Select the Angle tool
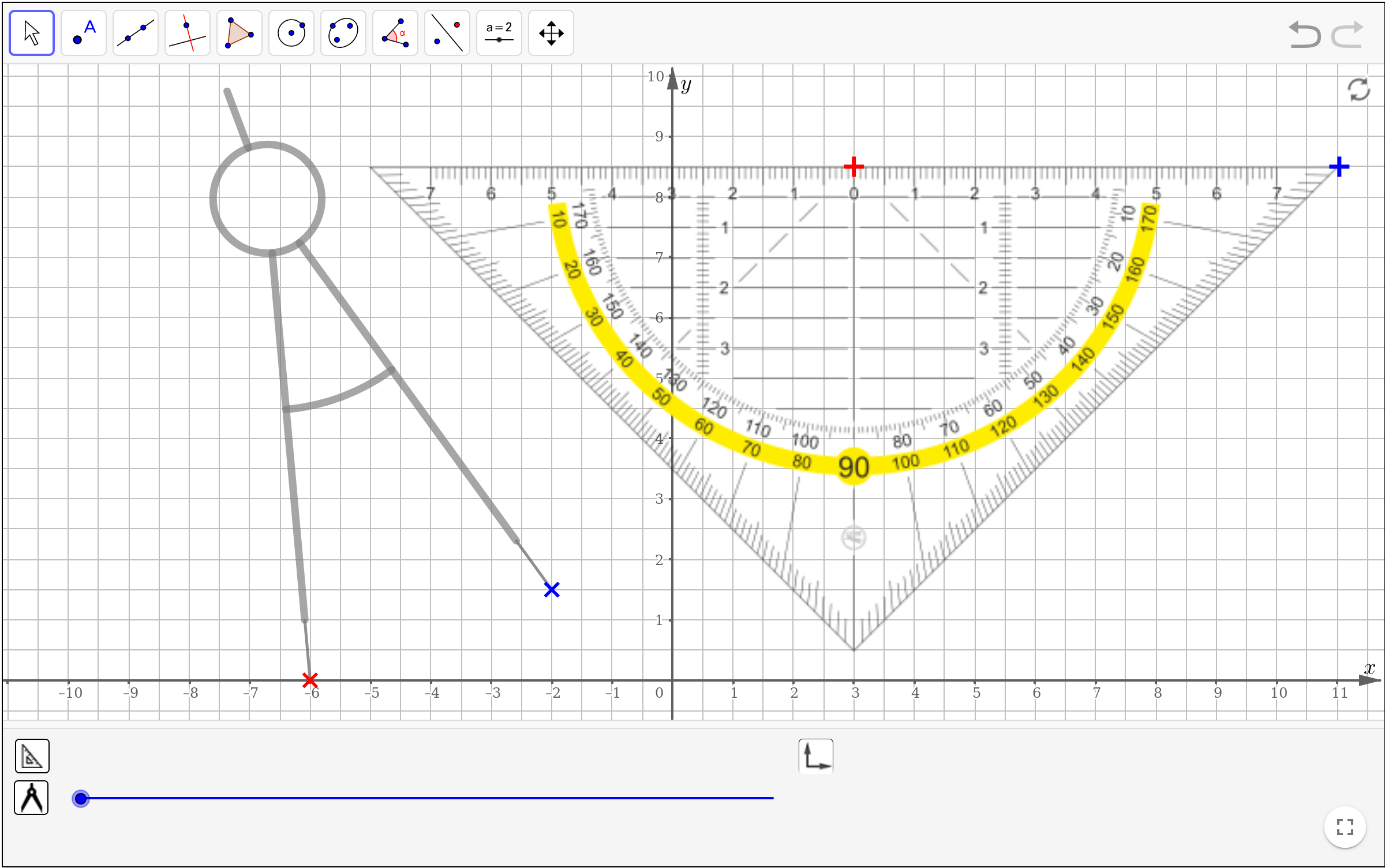This screenshot has width=1385, height=868. click(395, 33)
